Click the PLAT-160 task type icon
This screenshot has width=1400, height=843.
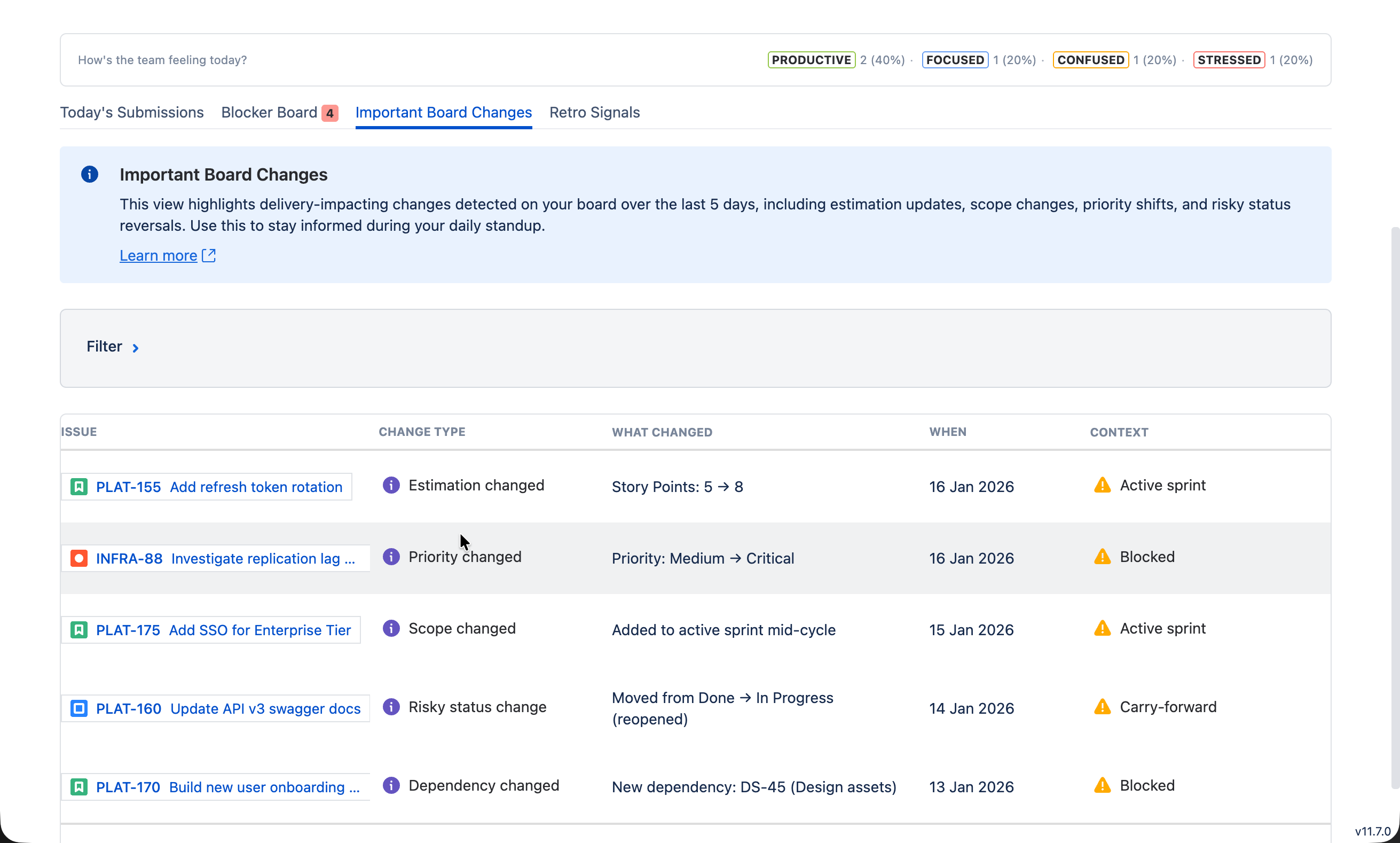[79, 708]
